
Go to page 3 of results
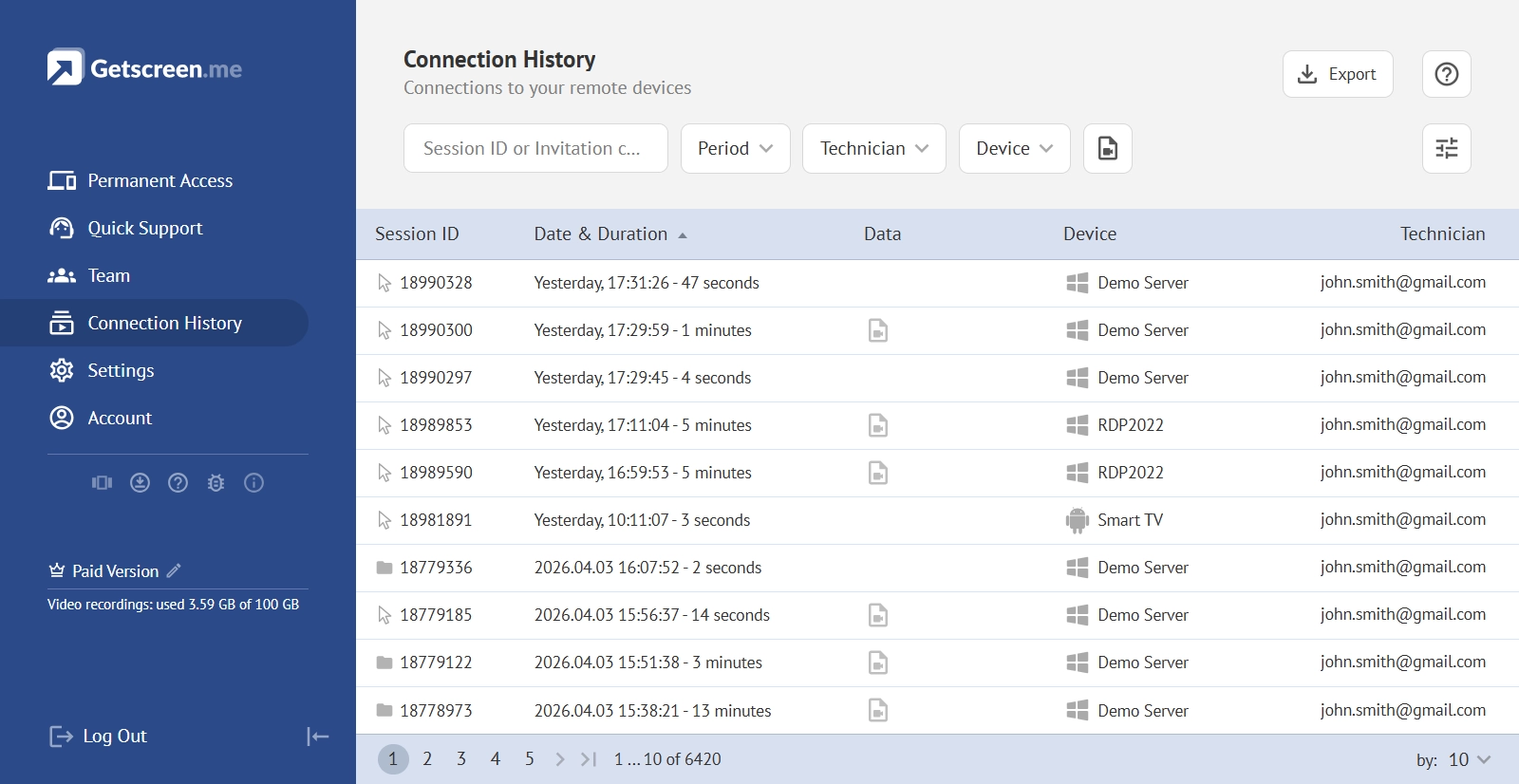tap(461, 759)
